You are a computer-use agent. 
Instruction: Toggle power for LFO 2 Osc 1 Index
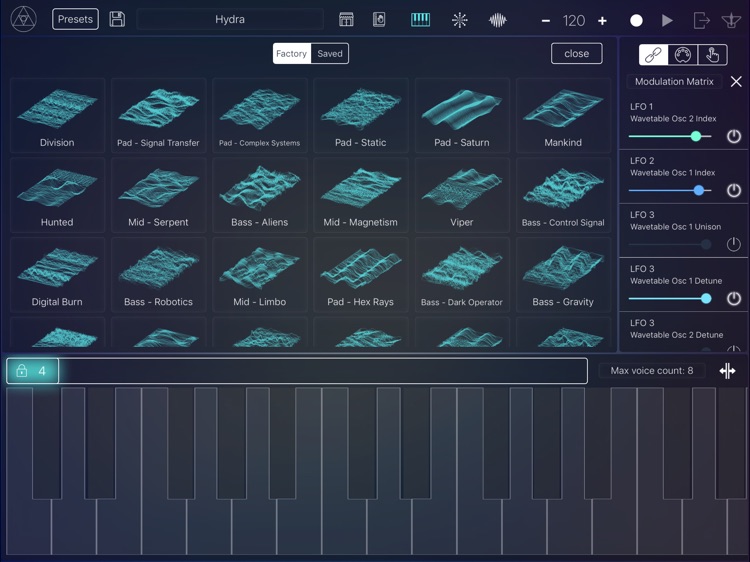734,190
